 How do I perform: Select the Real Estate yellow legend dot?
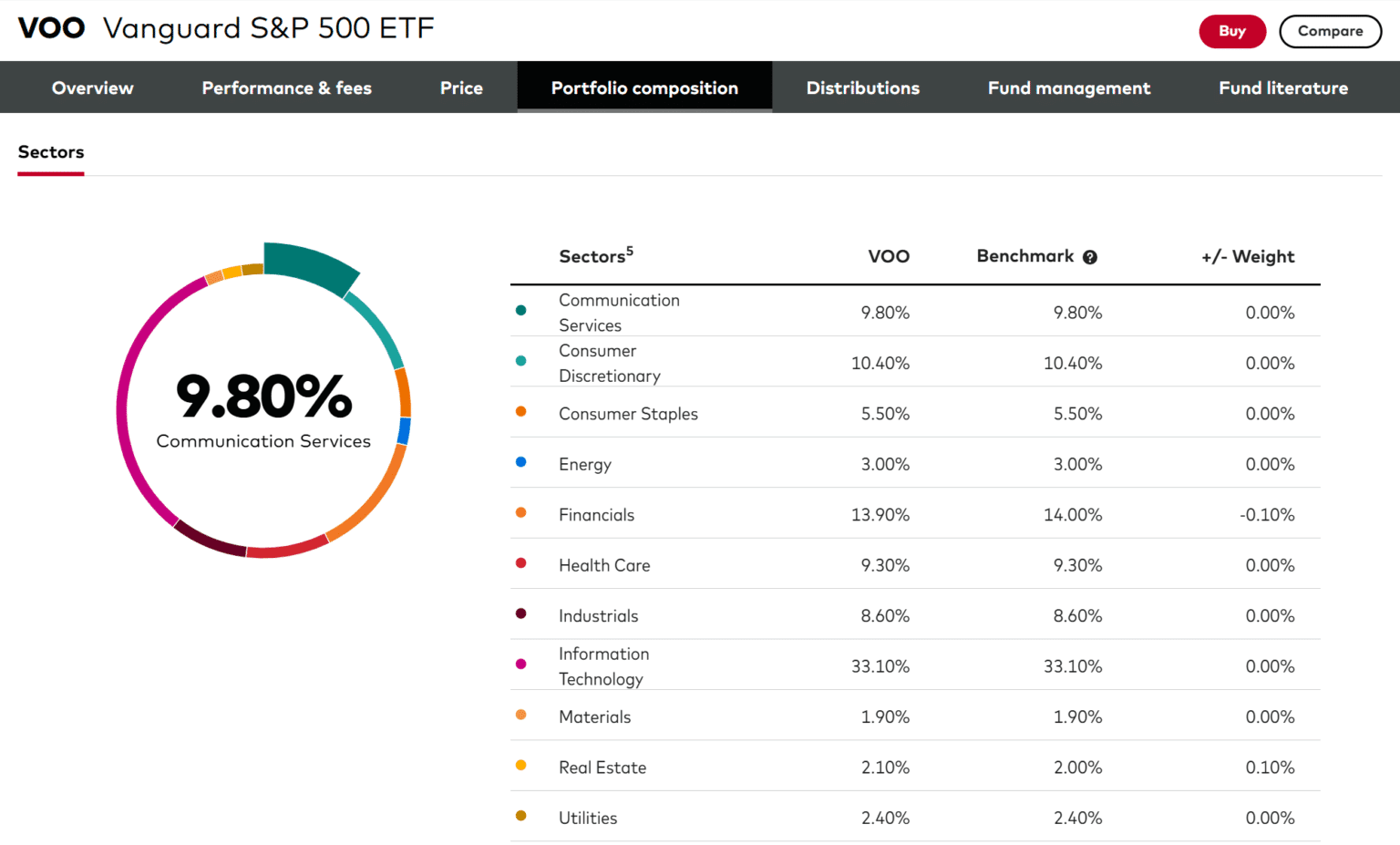pyautogui.click(x=520, y=766)
